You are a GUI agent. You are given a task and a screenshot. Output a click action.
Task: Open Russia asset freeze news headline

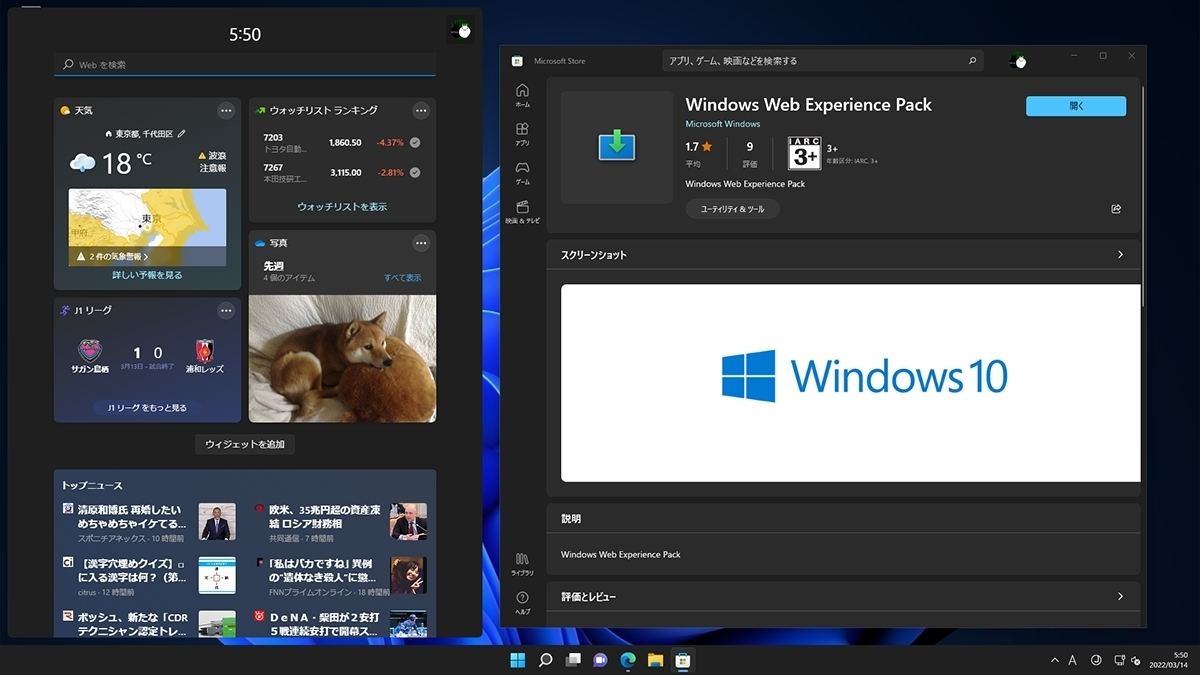point(322,516)
